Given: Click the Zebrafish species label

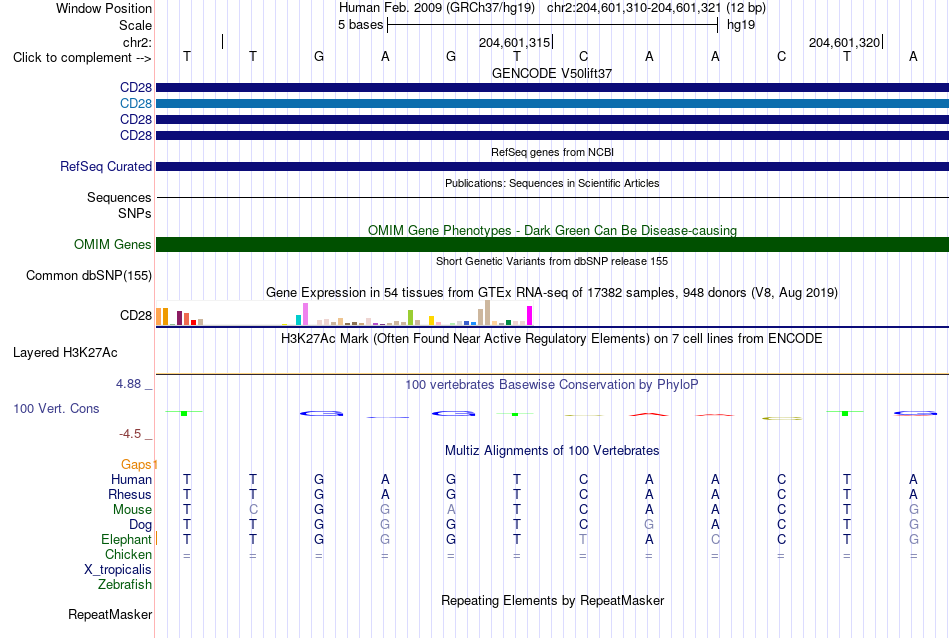Looking at the screenshot, I should coord(125,585).
